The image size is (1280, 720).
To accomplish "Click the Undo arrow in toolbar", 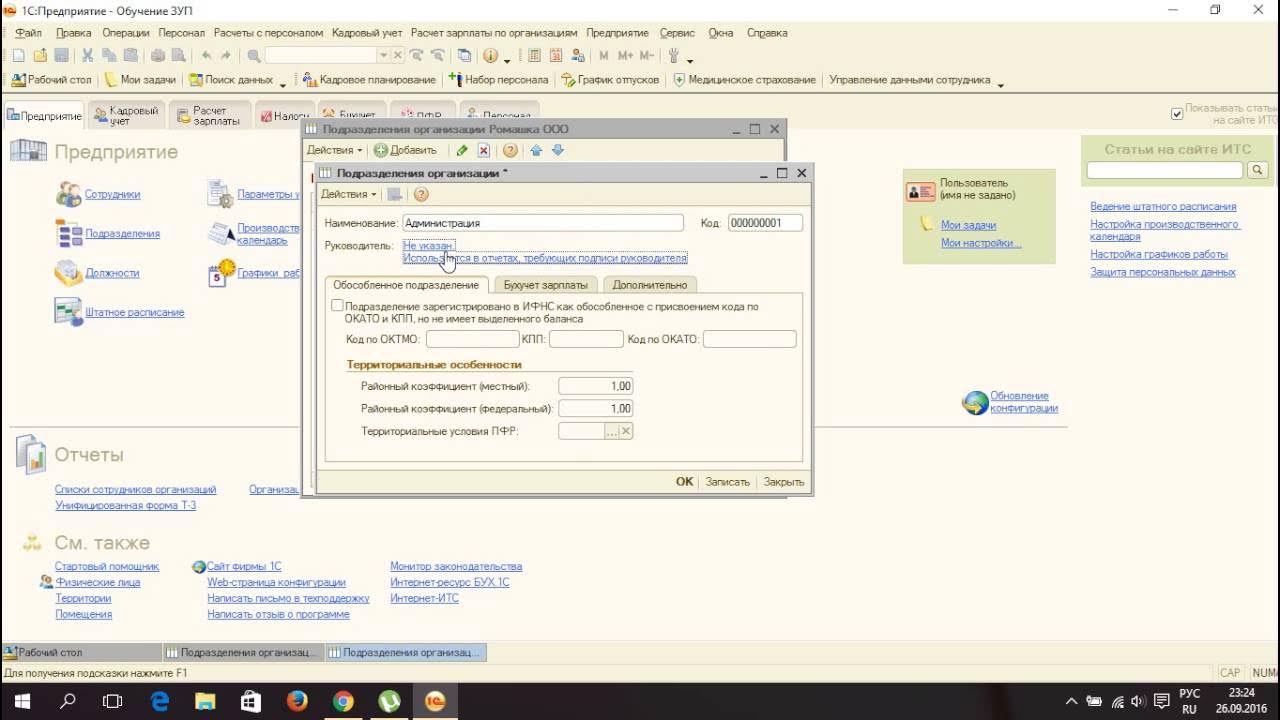I will 206,56.
